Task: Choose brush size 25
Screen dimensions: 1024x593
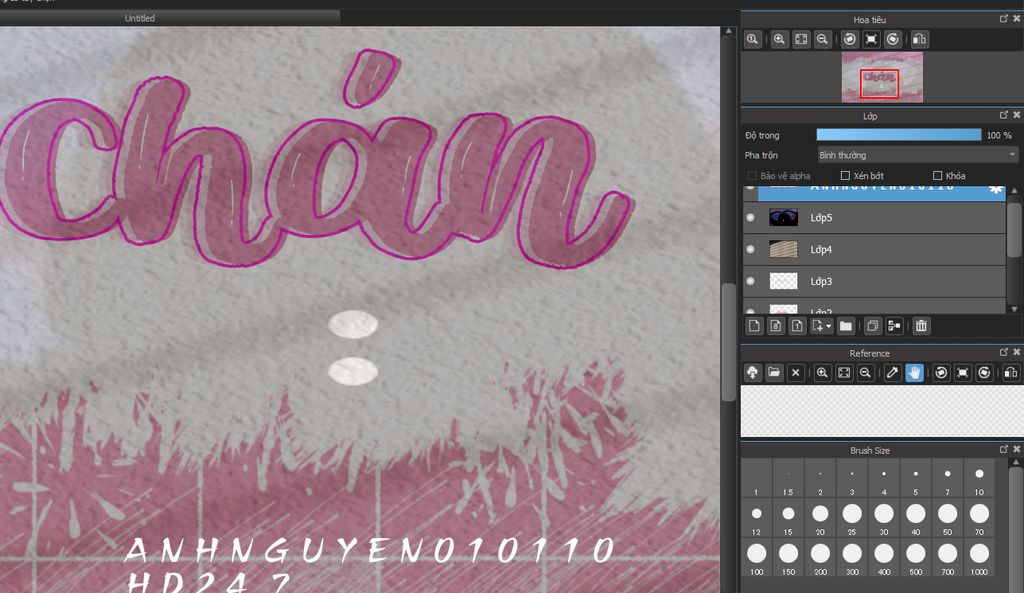Action: (x=852, y=519)
